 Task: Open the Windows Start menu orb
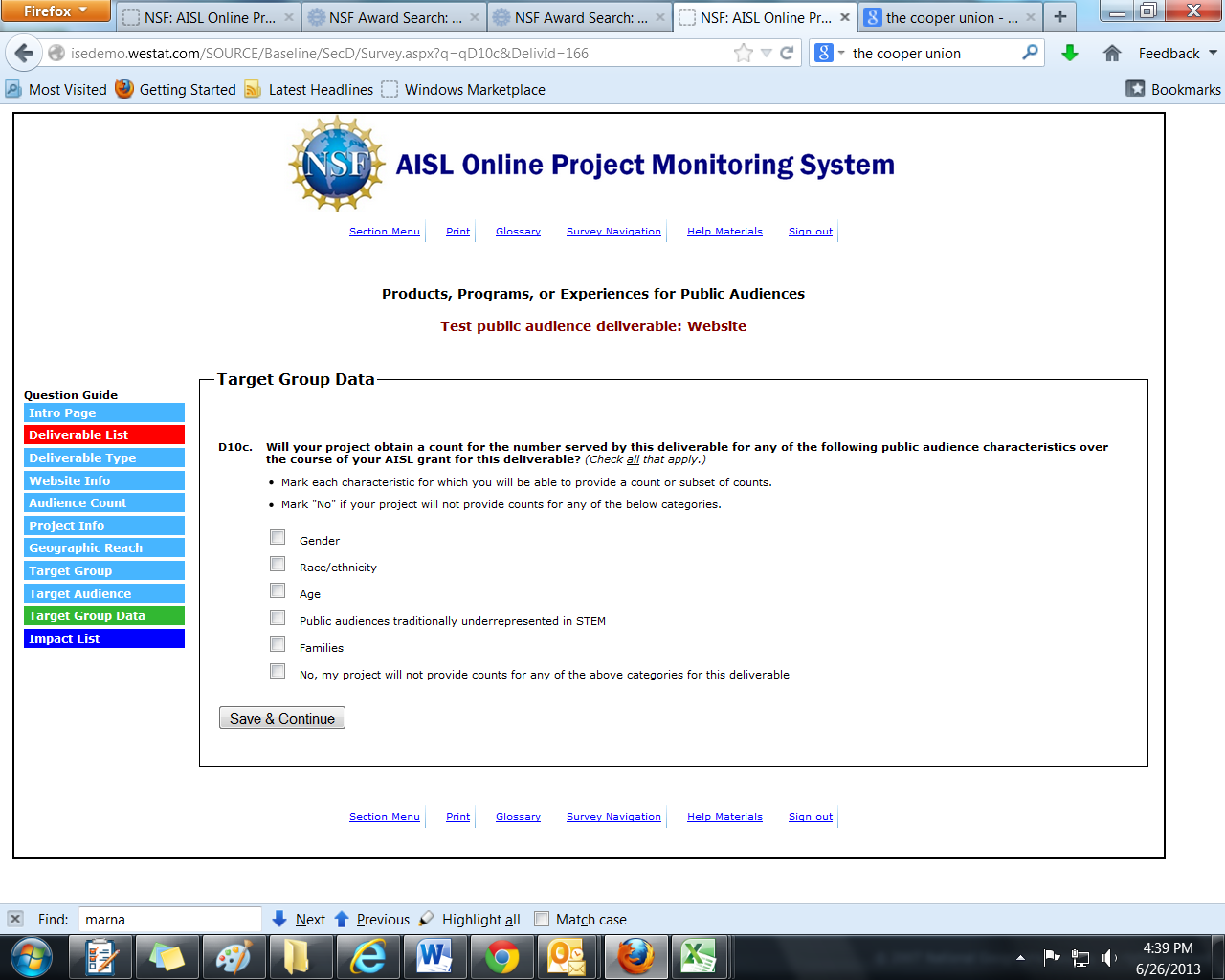31,957
